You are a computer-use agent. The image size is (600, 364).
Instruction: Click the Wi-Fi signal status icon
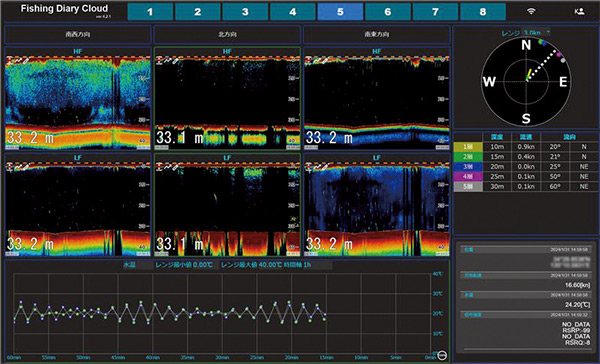point(531,11)
